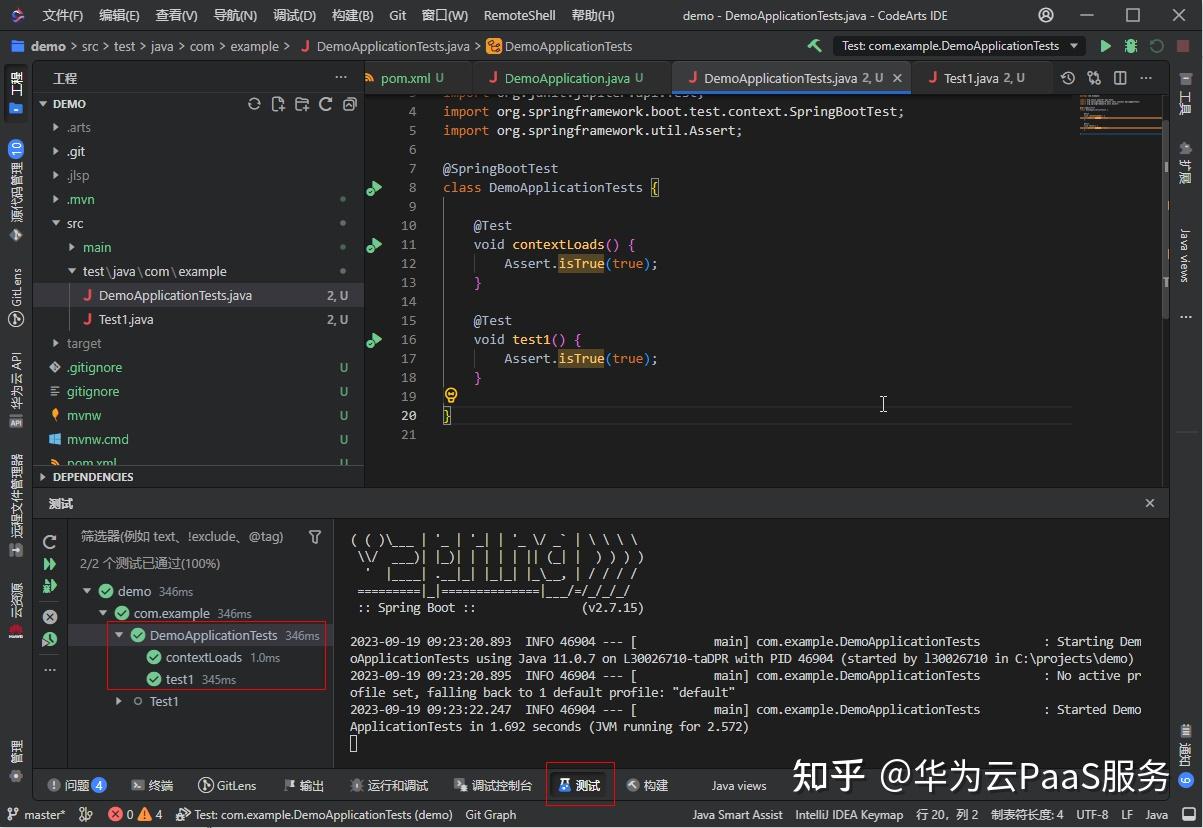Screen dimensions: 1203x828
Task: Open the account profile icon in title bar
Action: (1046, 15)
